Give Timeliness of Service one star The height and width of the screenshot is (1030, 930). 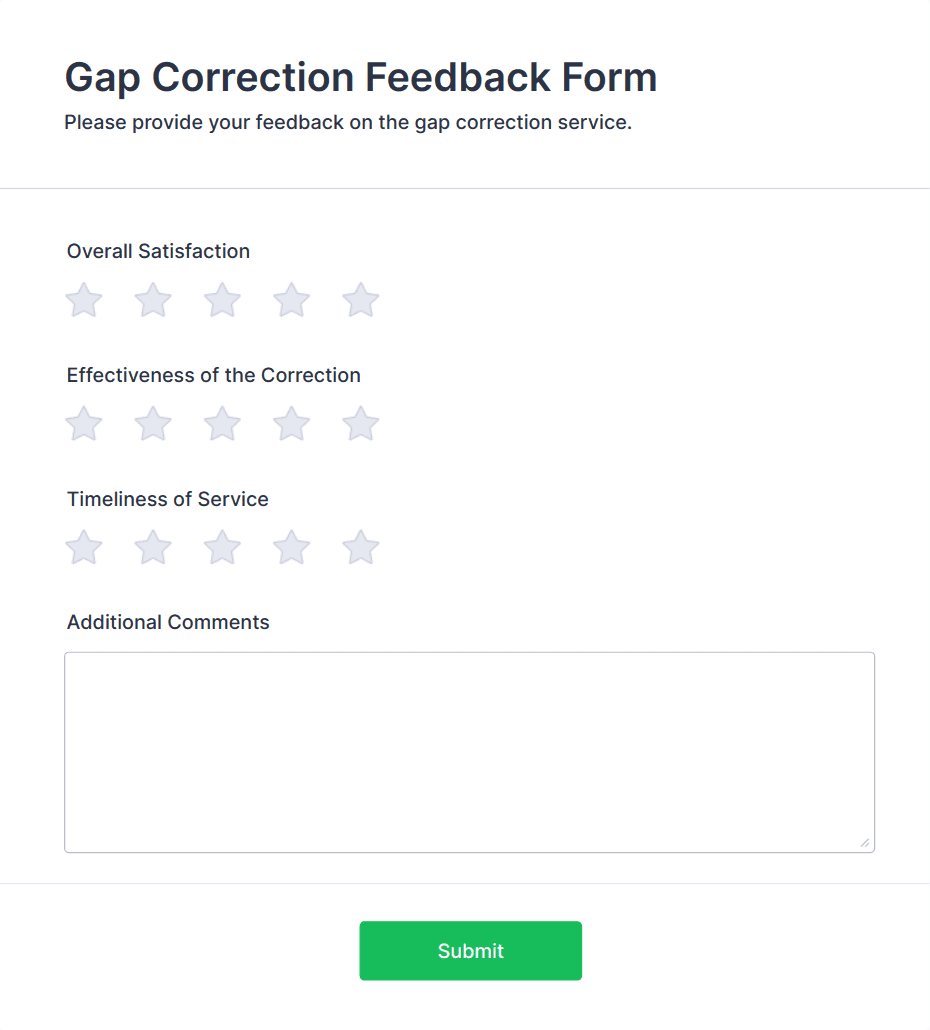tap(84, 547)
